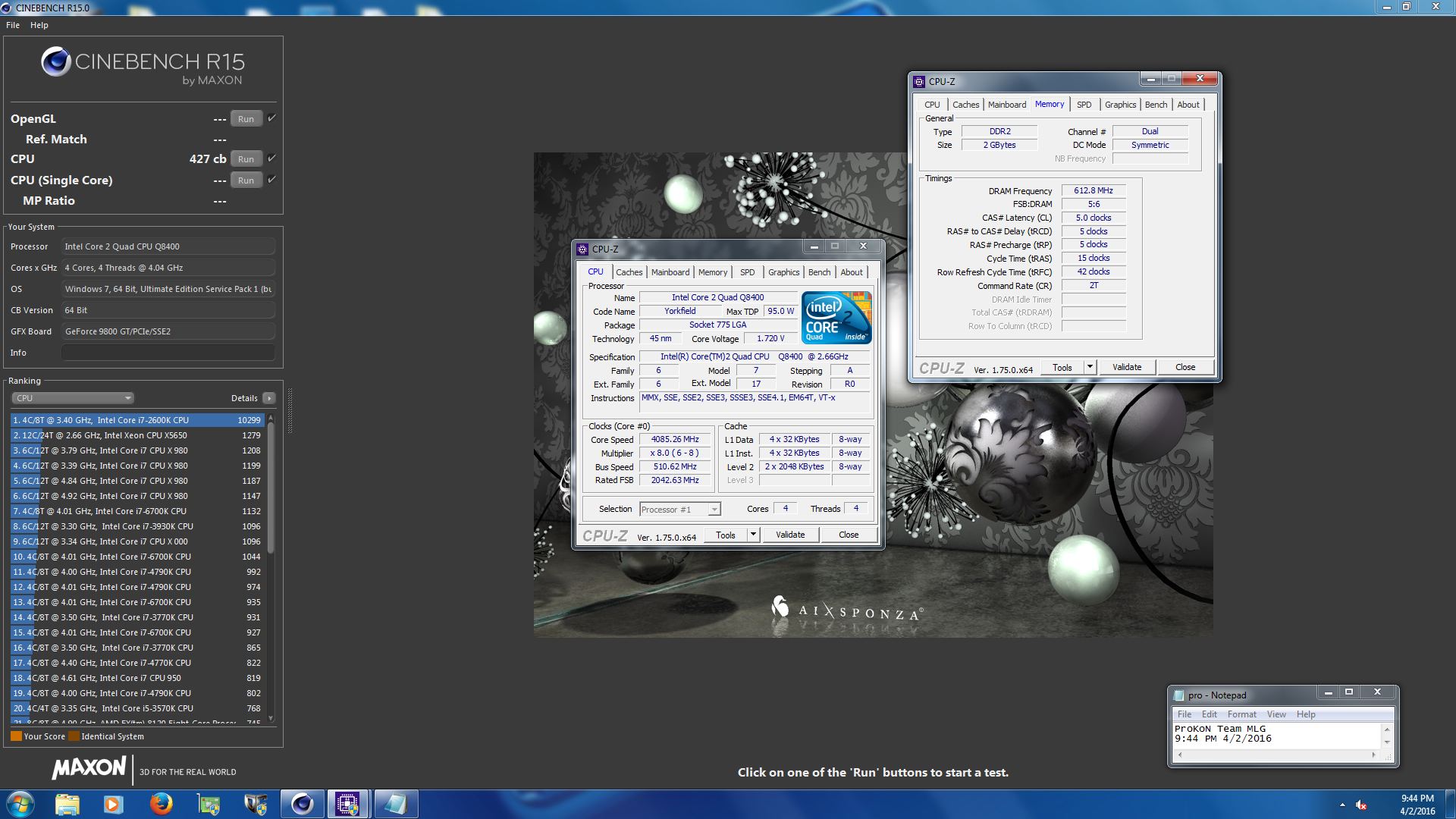Image resolution: width=1456 pixels, height=819 pixels.
Task: Click the CPU-Z processor window title icon
Action: click(582, 249)
